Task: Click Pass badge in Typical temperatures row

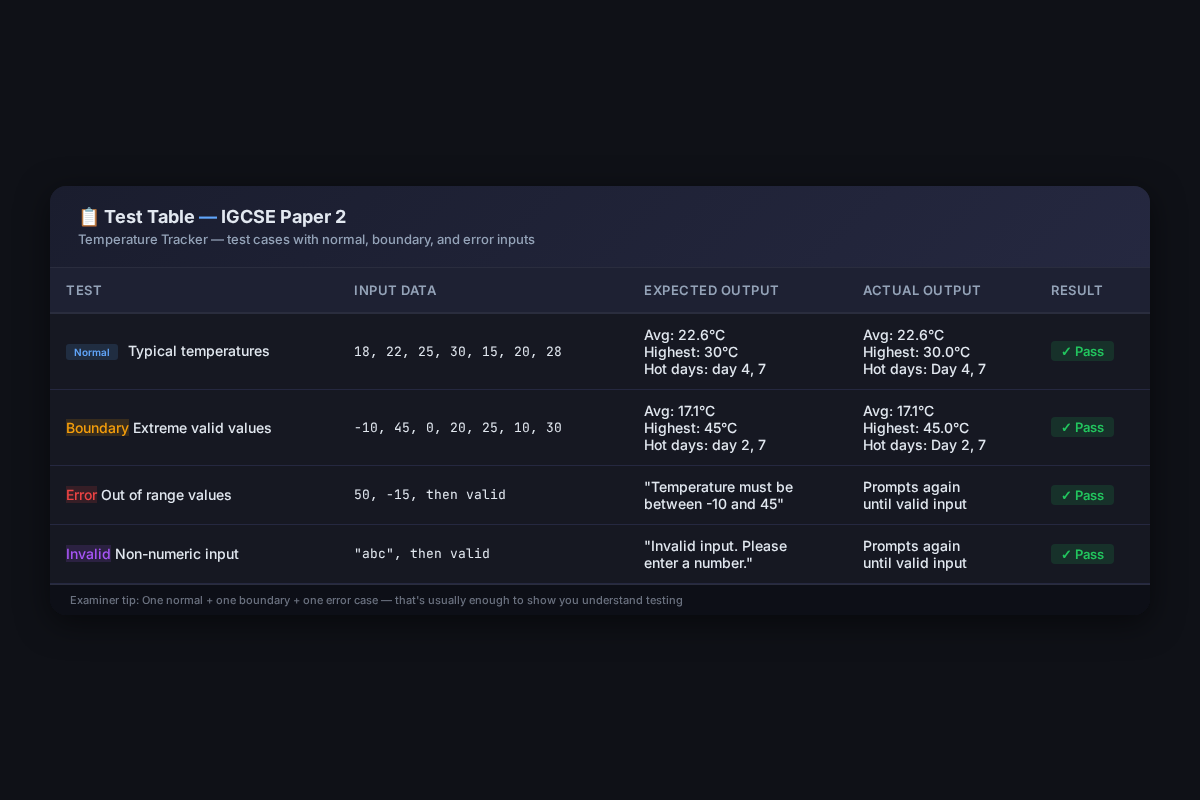Action: 1082,352
